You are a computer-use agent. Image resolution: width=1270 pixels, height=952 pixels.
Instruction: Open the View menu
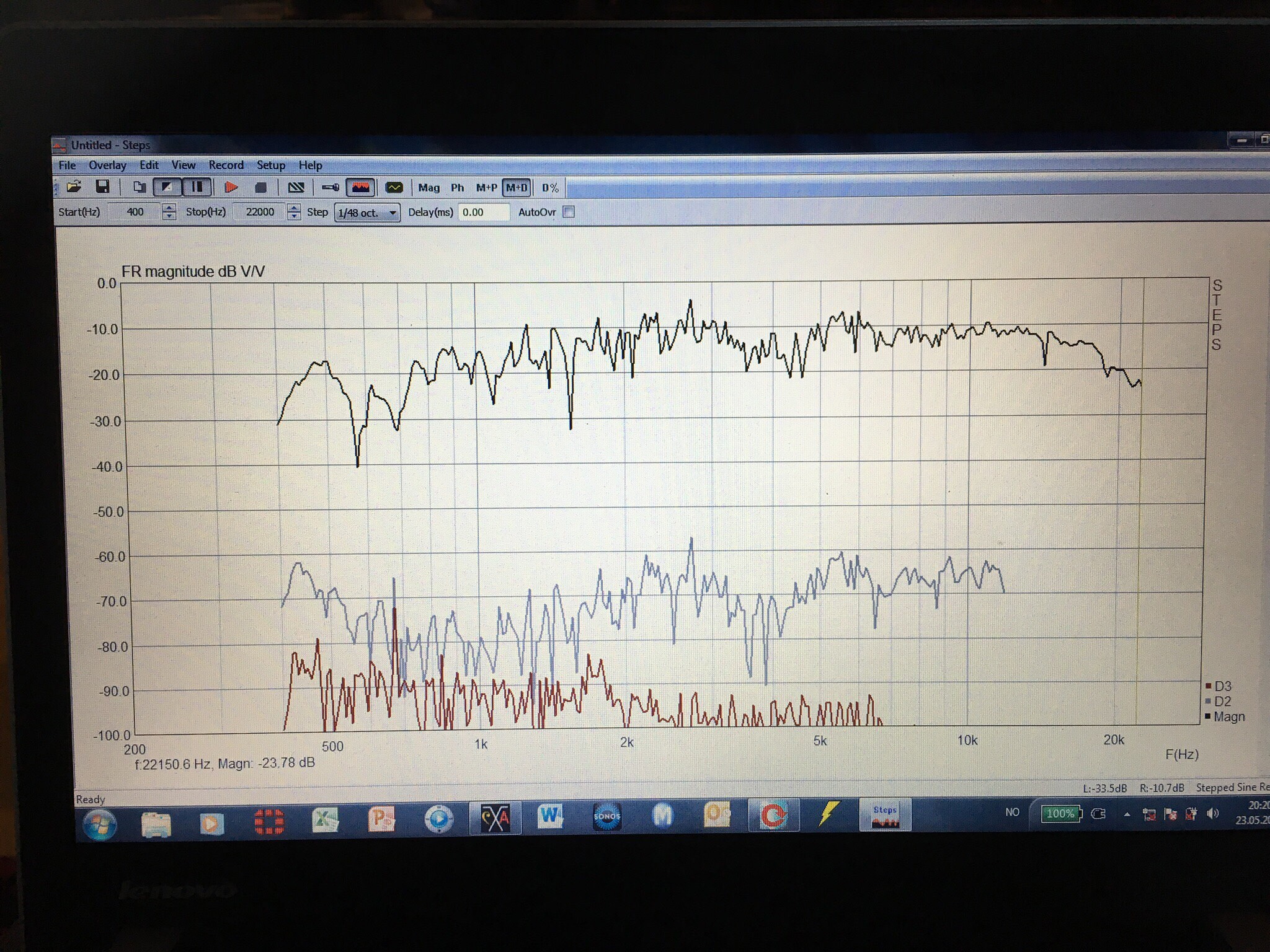tap(184, 165)
